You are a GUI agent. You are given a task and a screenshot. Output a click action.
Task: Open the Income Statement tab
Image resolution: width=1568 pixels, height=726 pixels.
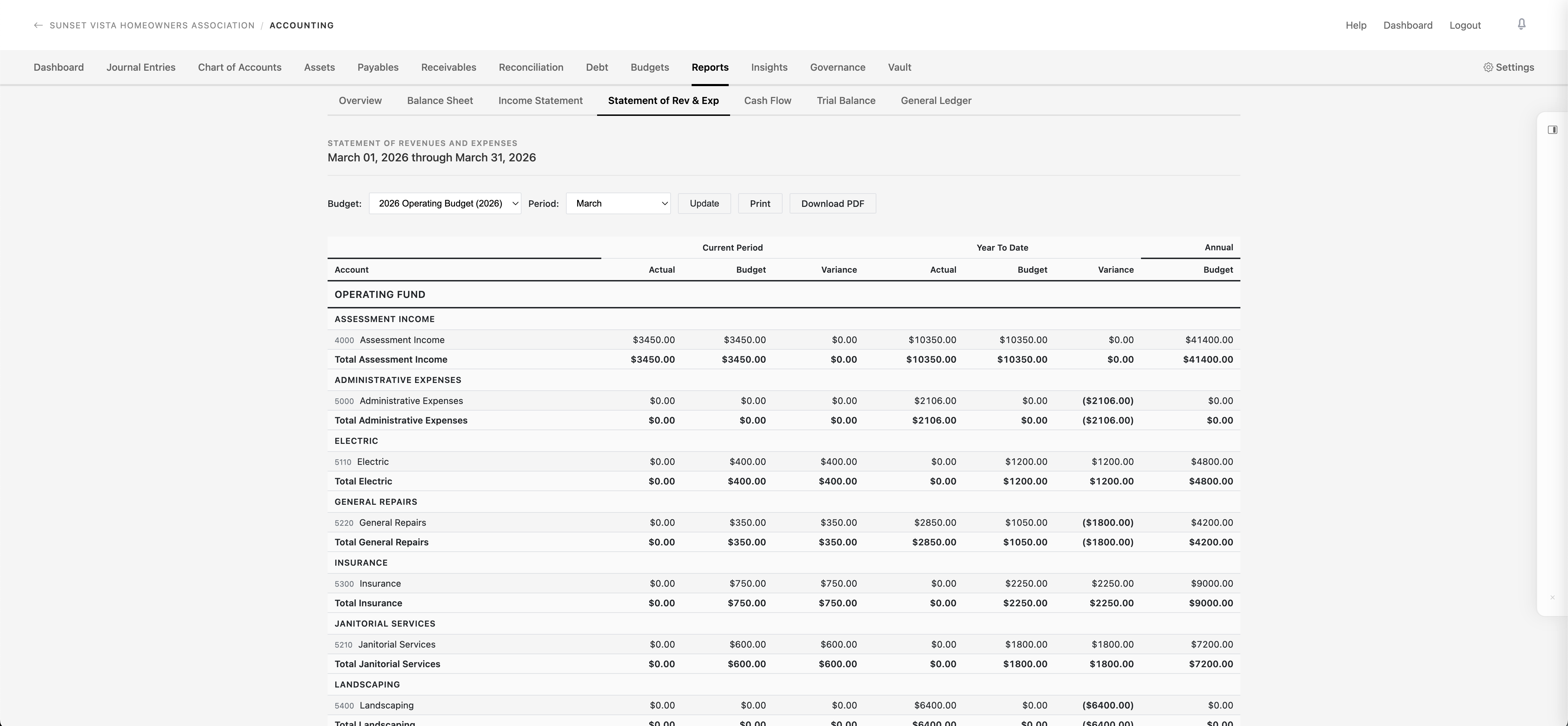(x=540, y=101)
